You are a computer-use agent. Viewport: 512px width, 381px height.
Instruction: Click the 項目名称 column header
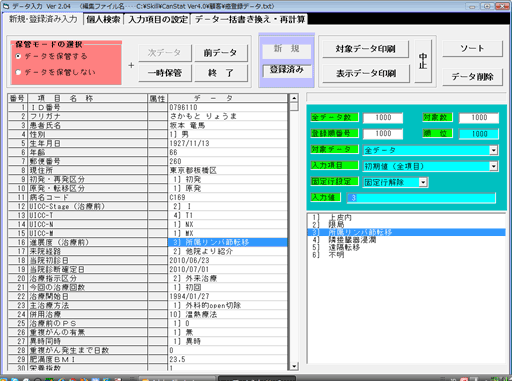[88, 98]
